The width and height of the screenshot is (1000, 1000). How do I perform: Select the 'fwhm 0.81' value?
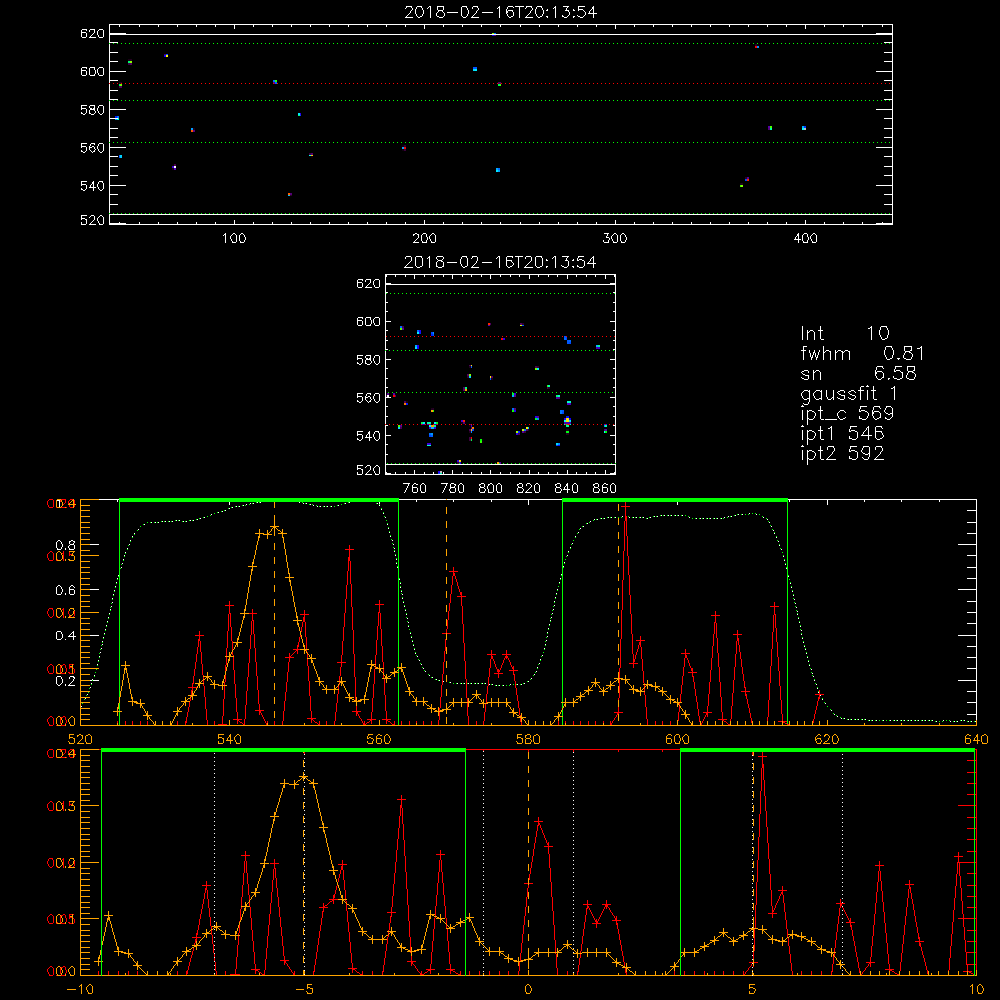click(862, 353)
